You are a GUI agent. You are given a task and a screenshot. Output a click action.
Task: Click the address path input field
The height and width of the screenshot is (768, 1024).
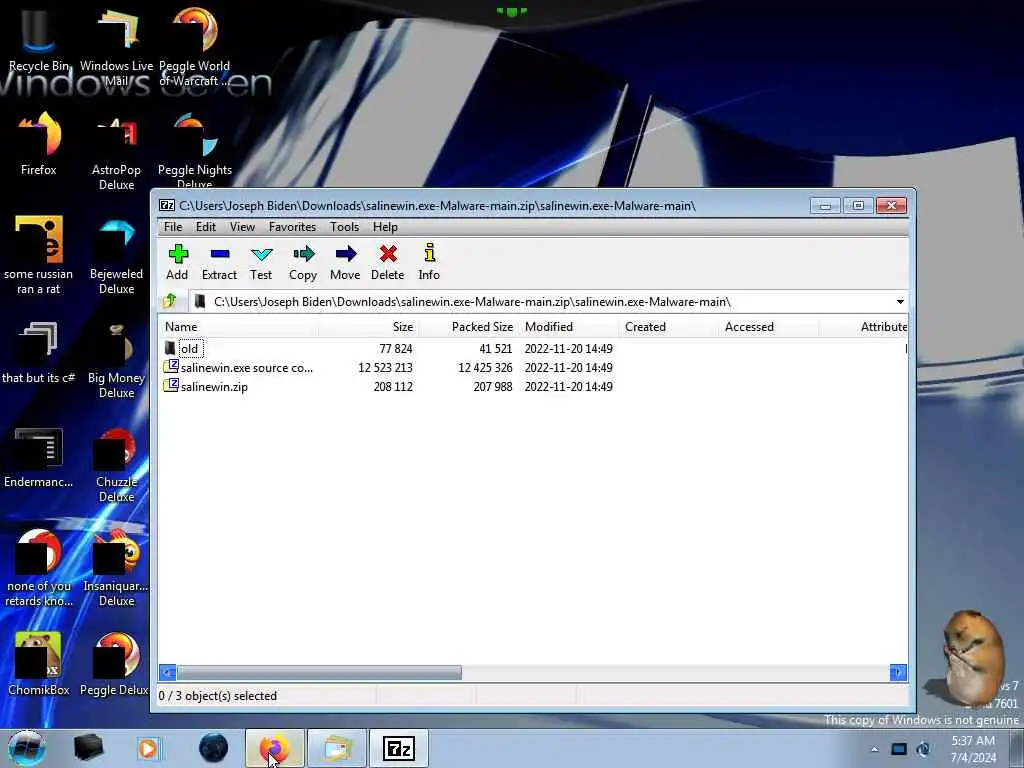(x=542, y=302)
